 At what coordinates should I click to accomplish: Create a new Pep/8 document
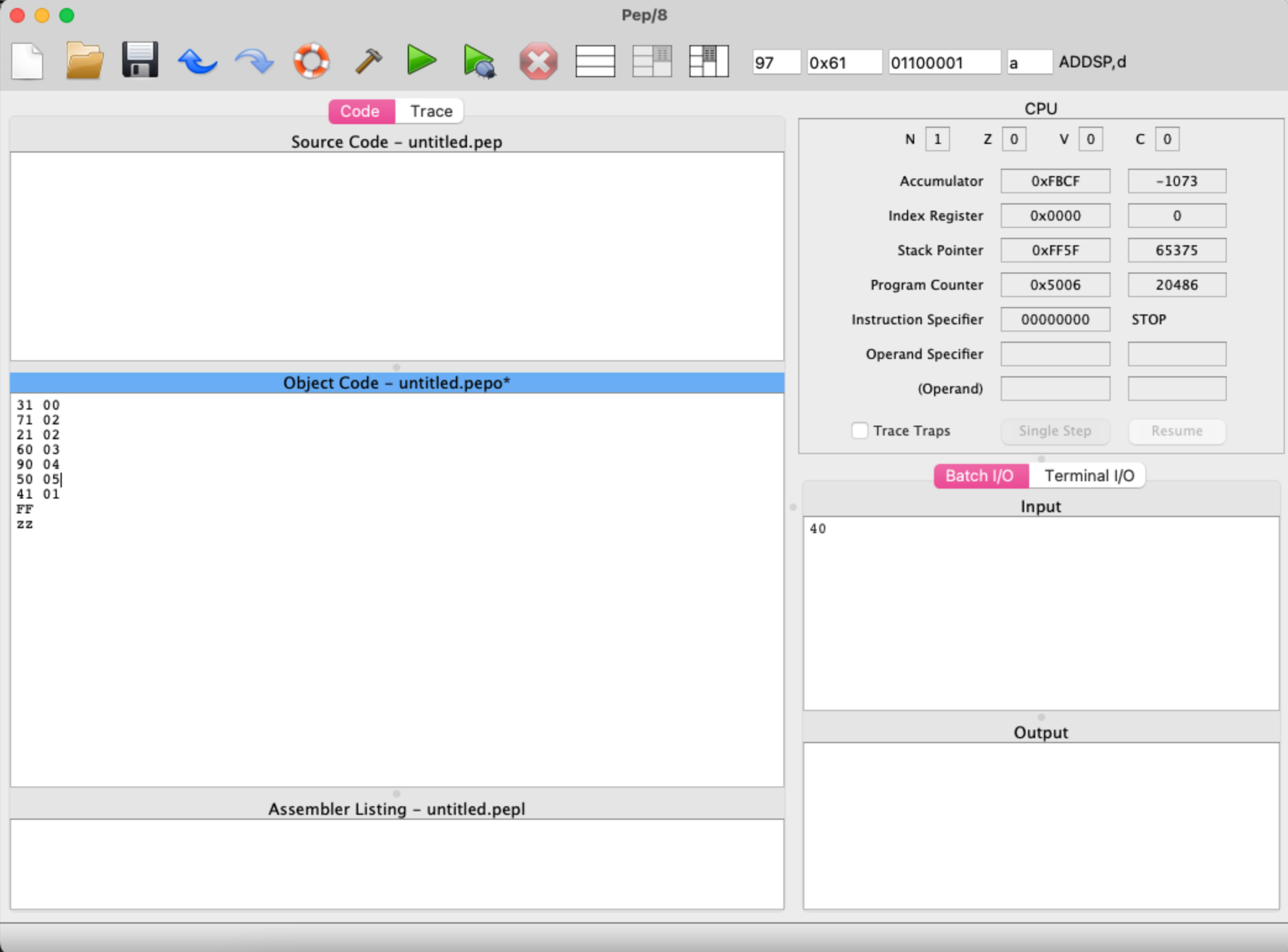pyautogui.click(x=27, y=60)
